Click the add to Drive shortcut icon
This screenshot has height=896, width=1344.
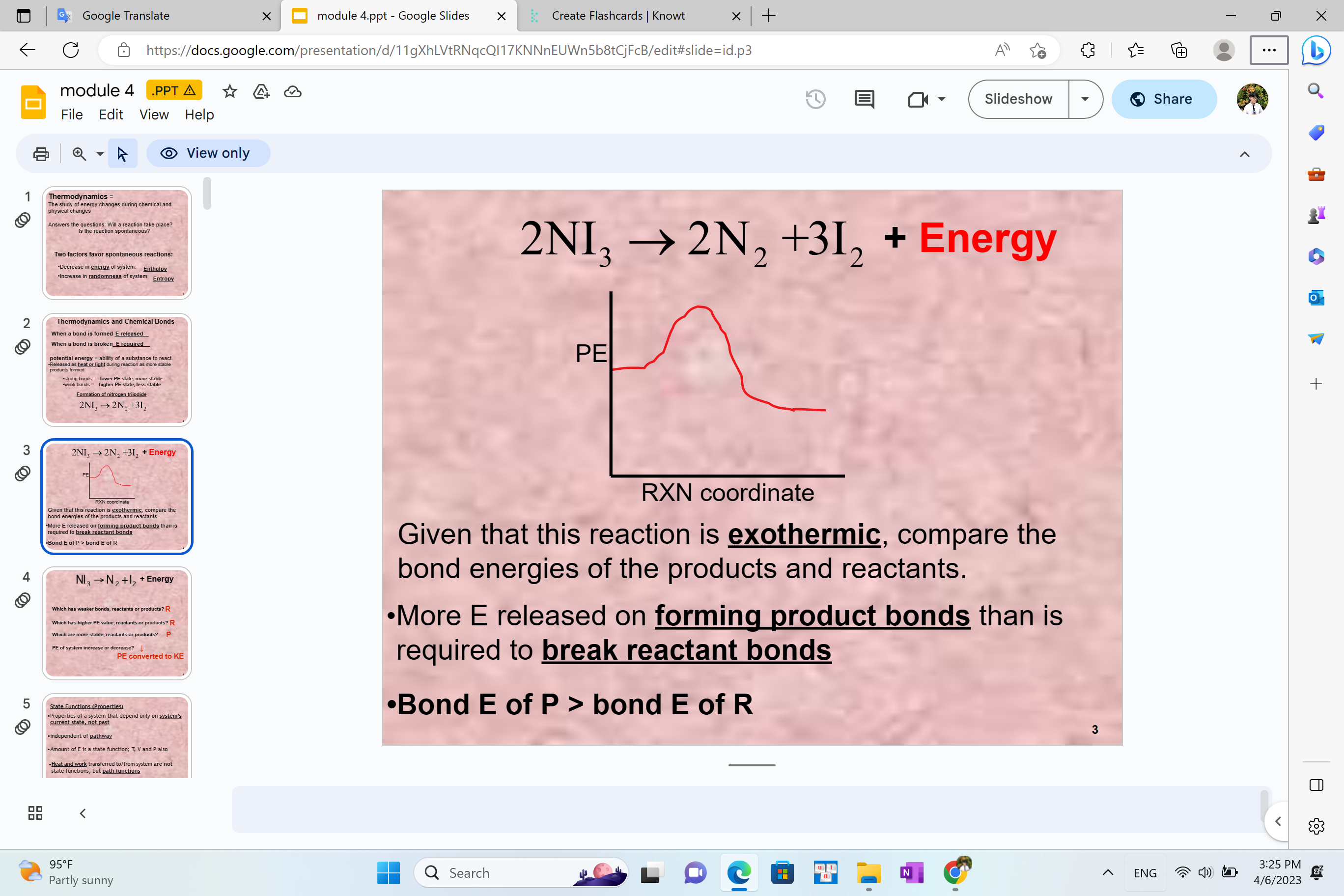(x=261, y=91)
